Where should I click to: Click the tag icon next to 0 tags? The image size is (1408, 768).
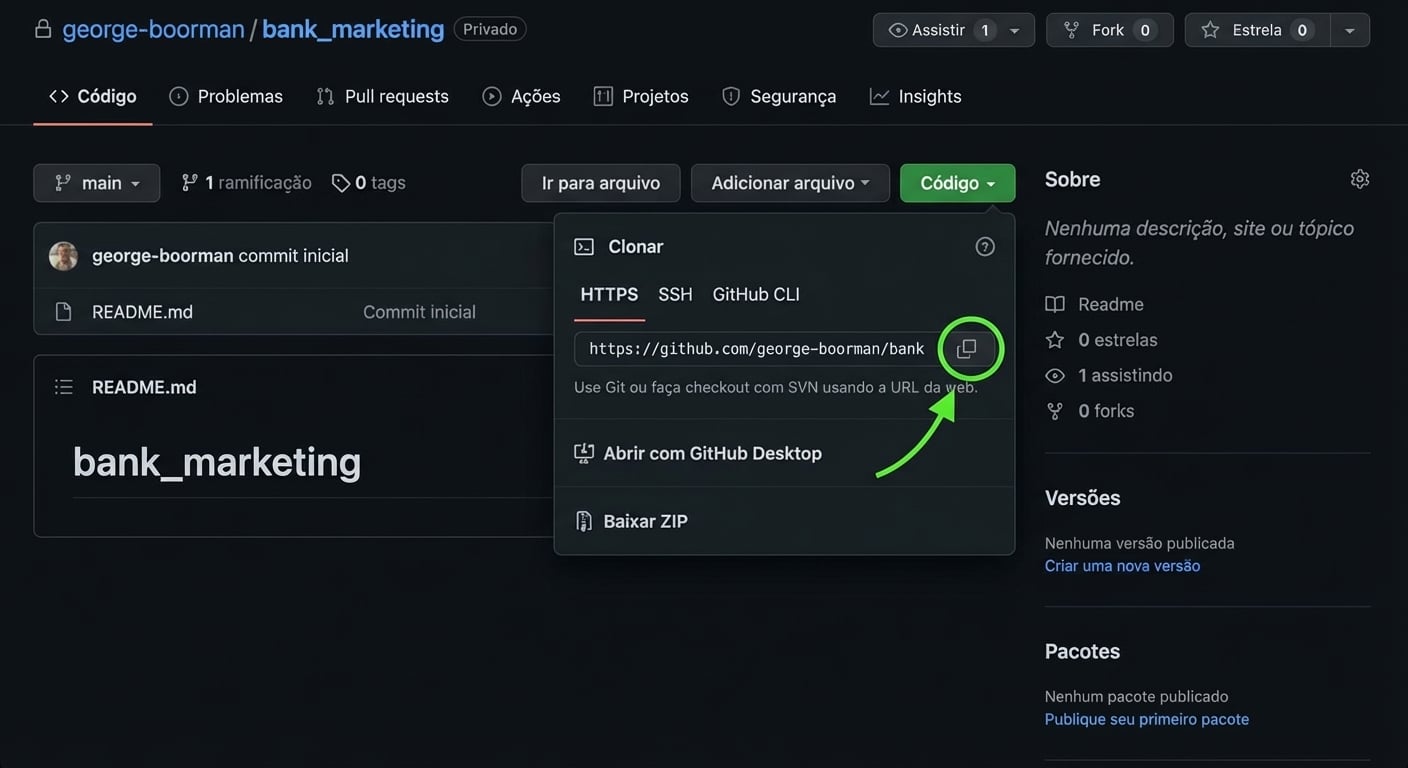pos(341,183)
